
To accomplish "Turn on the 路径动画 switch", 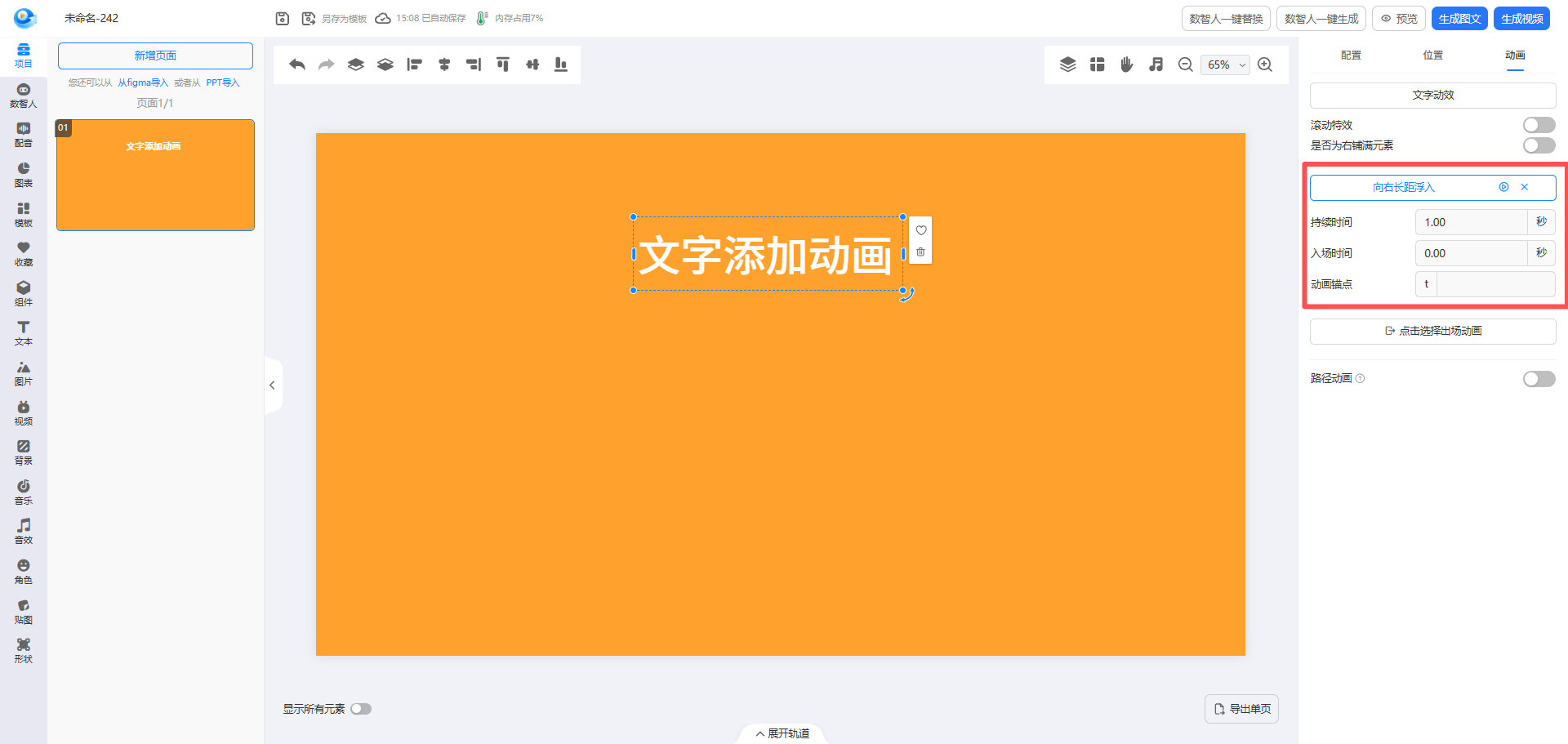I will point(1539,379).
